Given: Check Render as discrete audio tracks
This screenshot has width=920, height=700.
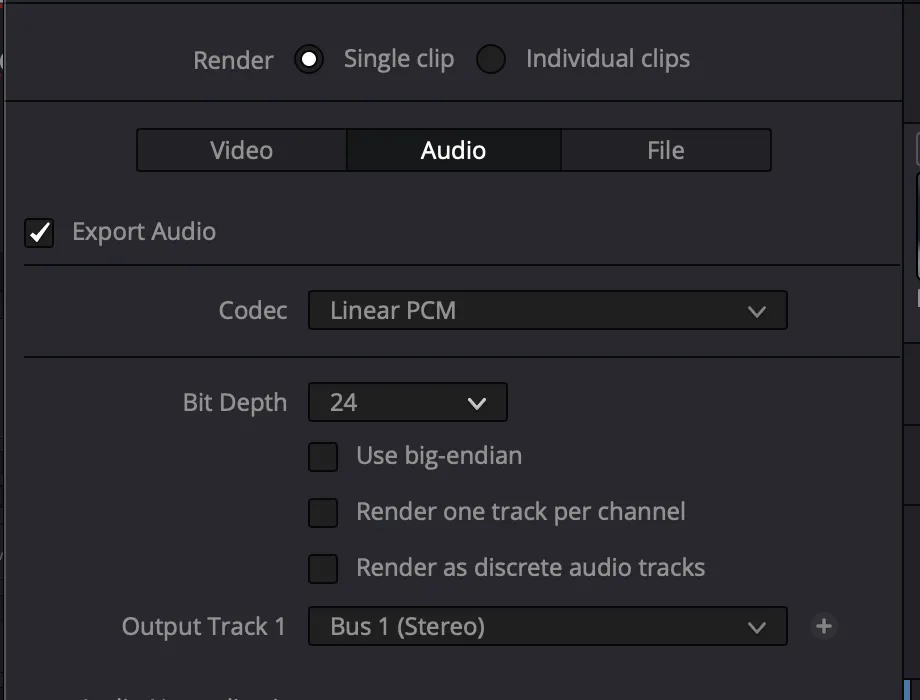Looking at the screenshot, I should pos(323,569).
